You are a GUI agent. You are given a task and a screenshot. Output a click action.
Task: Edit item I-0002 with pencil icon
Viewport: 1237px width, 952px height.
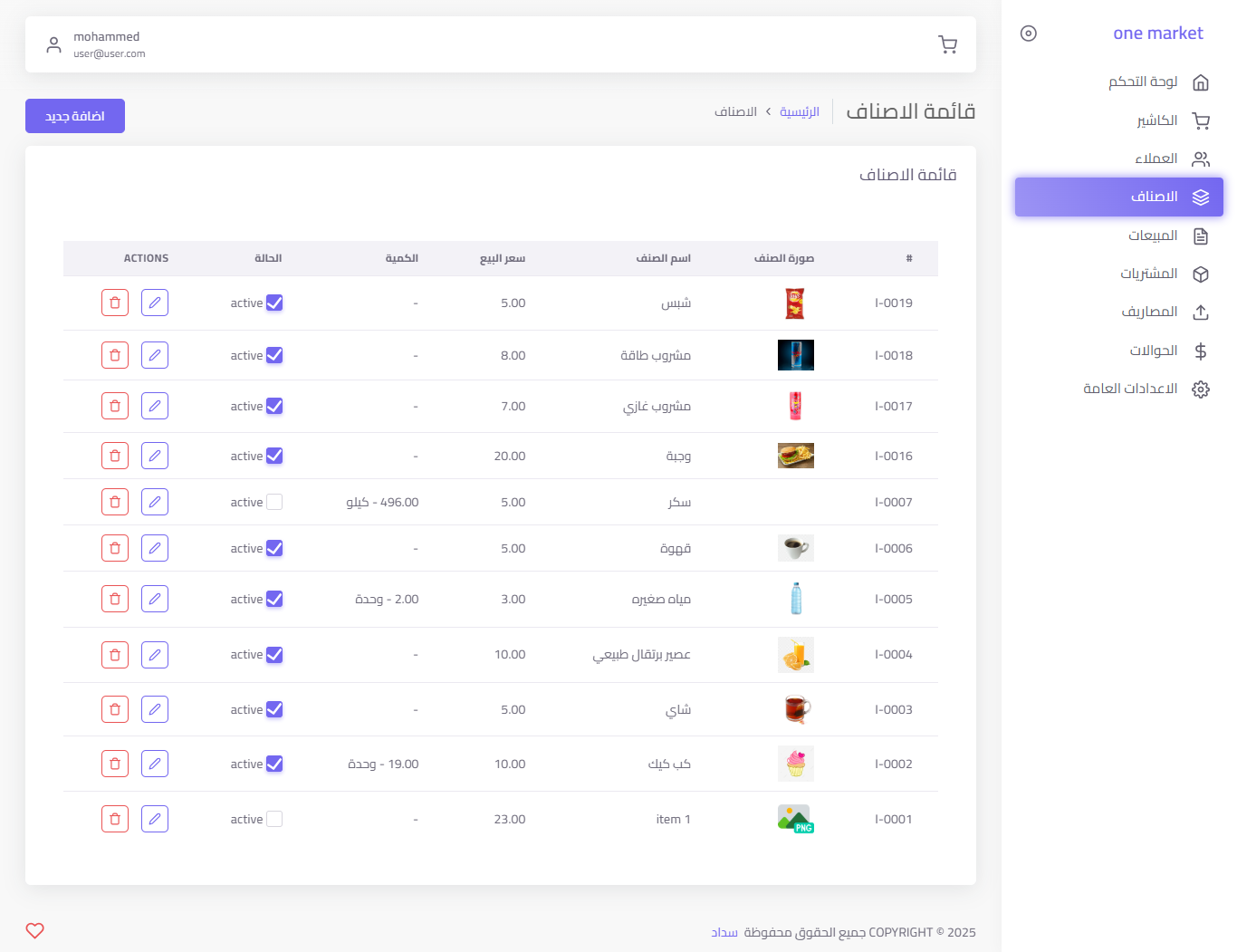click(x=155, y=764)
